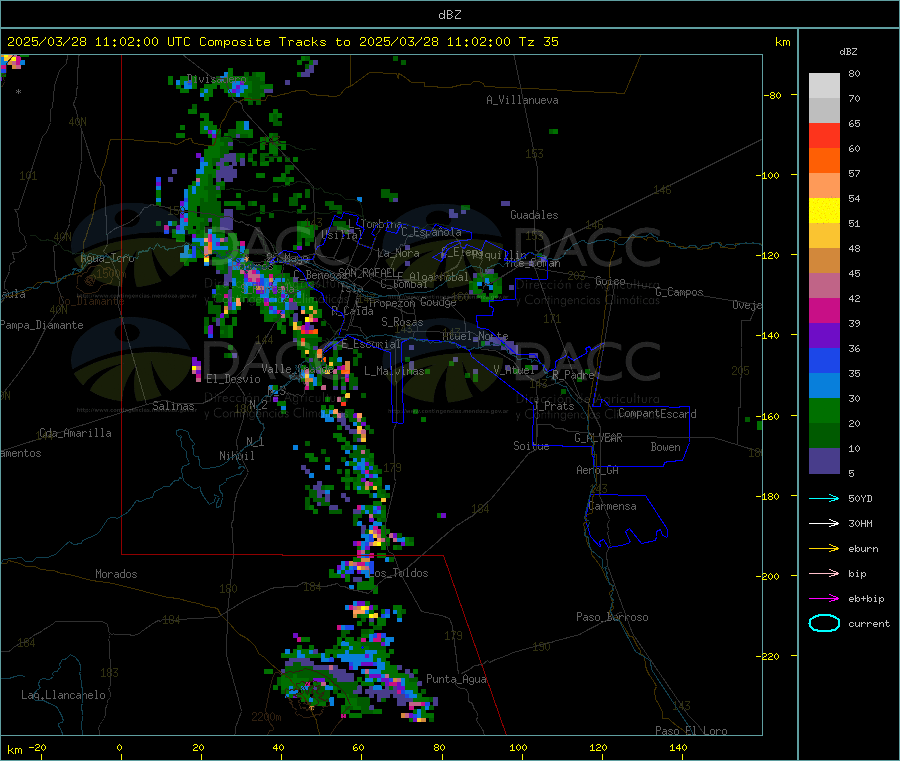Click the 'dBZ' title at top center
The height and width of the screenshot is (761, 900).
(449, 15)
